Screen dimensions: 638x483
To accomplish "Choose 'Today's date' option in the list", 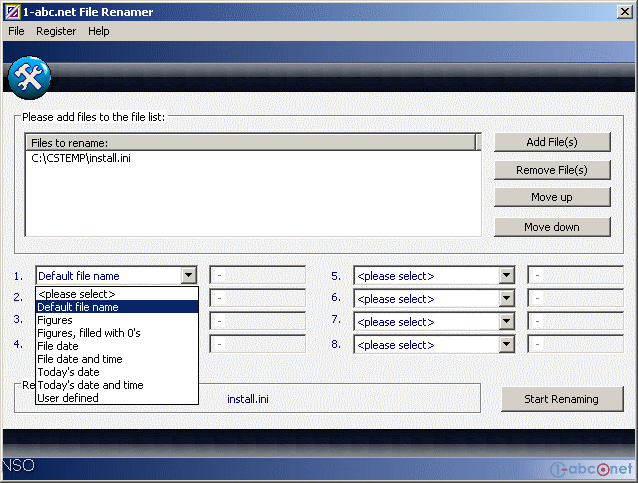I will pyautogui.click(x=117, y=372).
